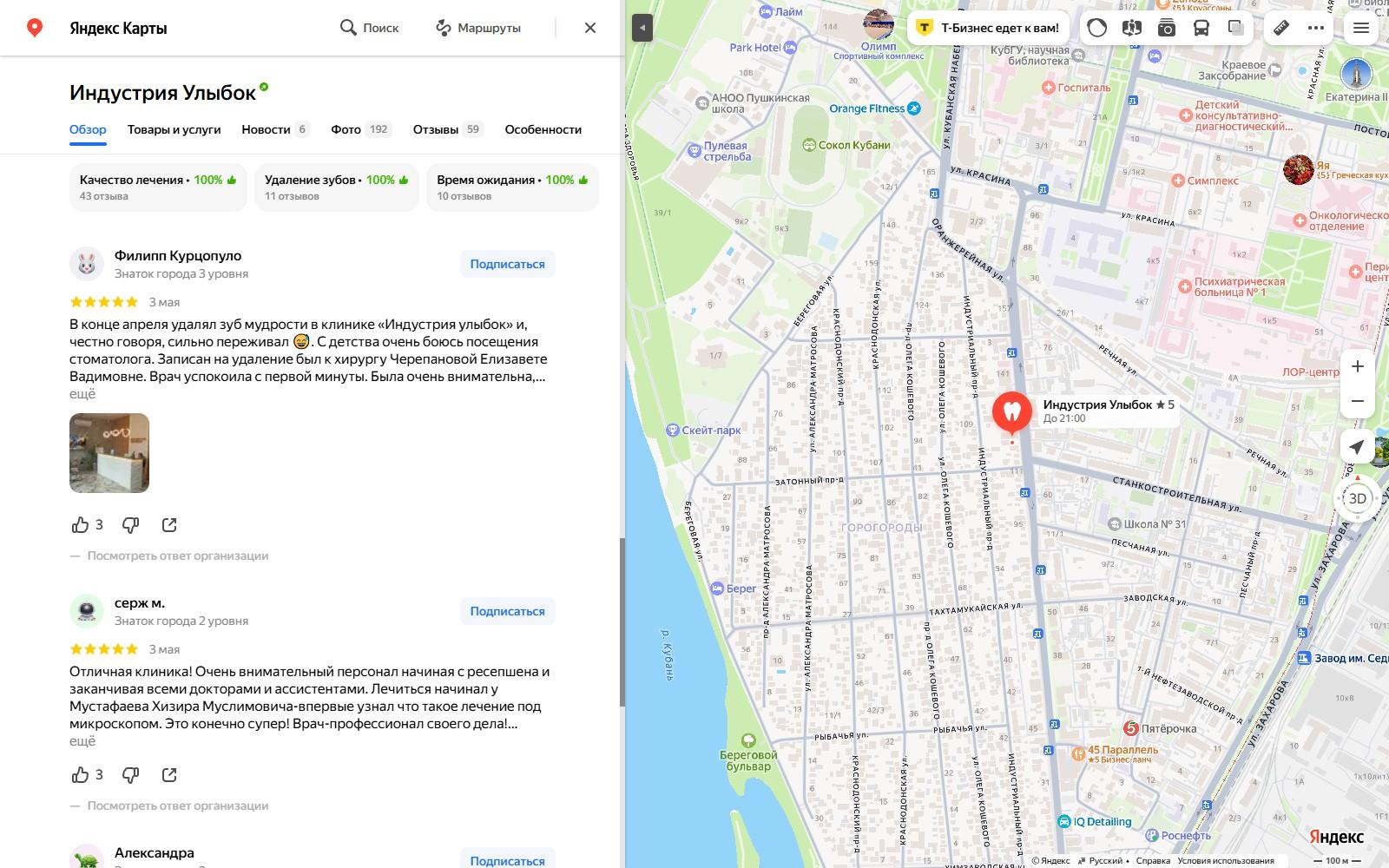This screenshot has width=1389, height=868.
Task: Open the Фото tab
Action: (361, 129)
